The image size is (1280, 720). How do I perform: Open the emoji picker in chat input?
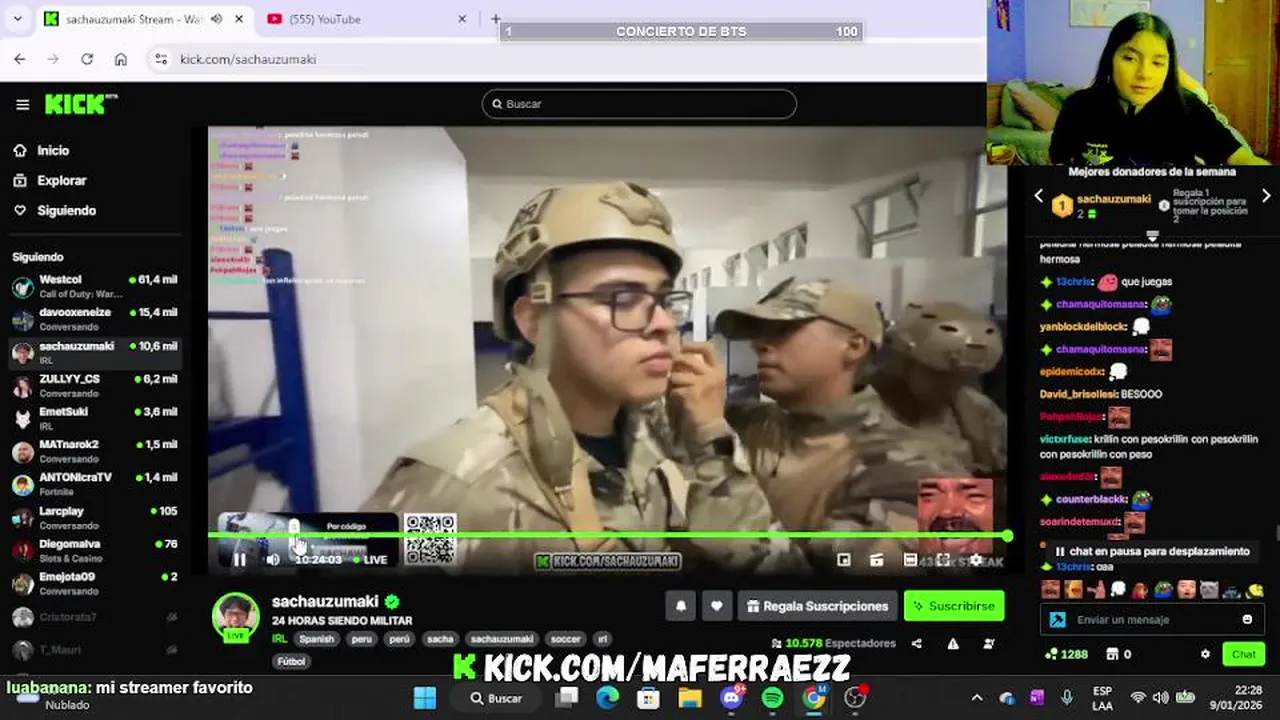[1247, 620]
